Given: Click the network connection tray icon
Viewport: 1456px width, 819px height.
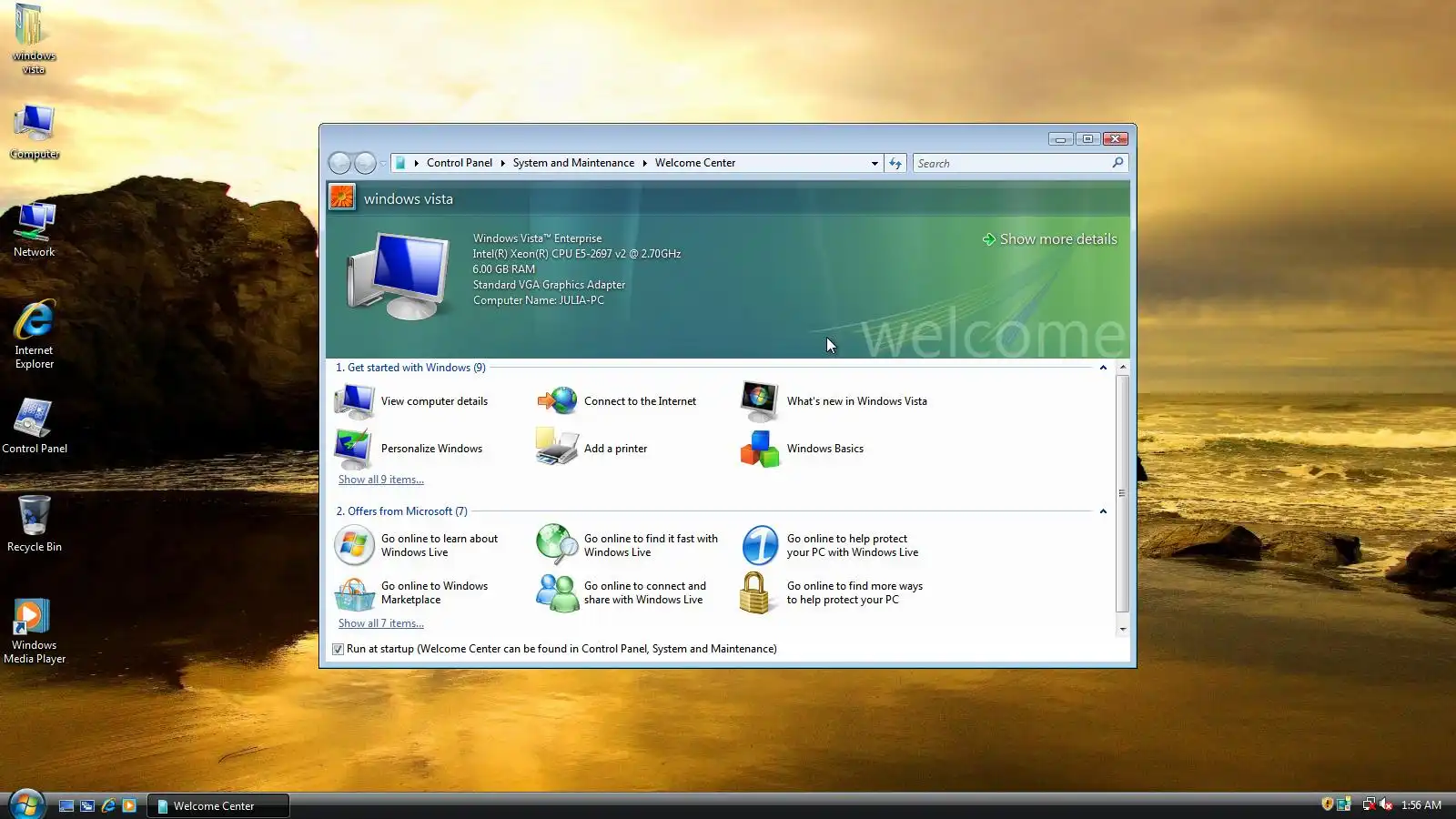Looking at the screenshot, I should (x=1369, y=804).
